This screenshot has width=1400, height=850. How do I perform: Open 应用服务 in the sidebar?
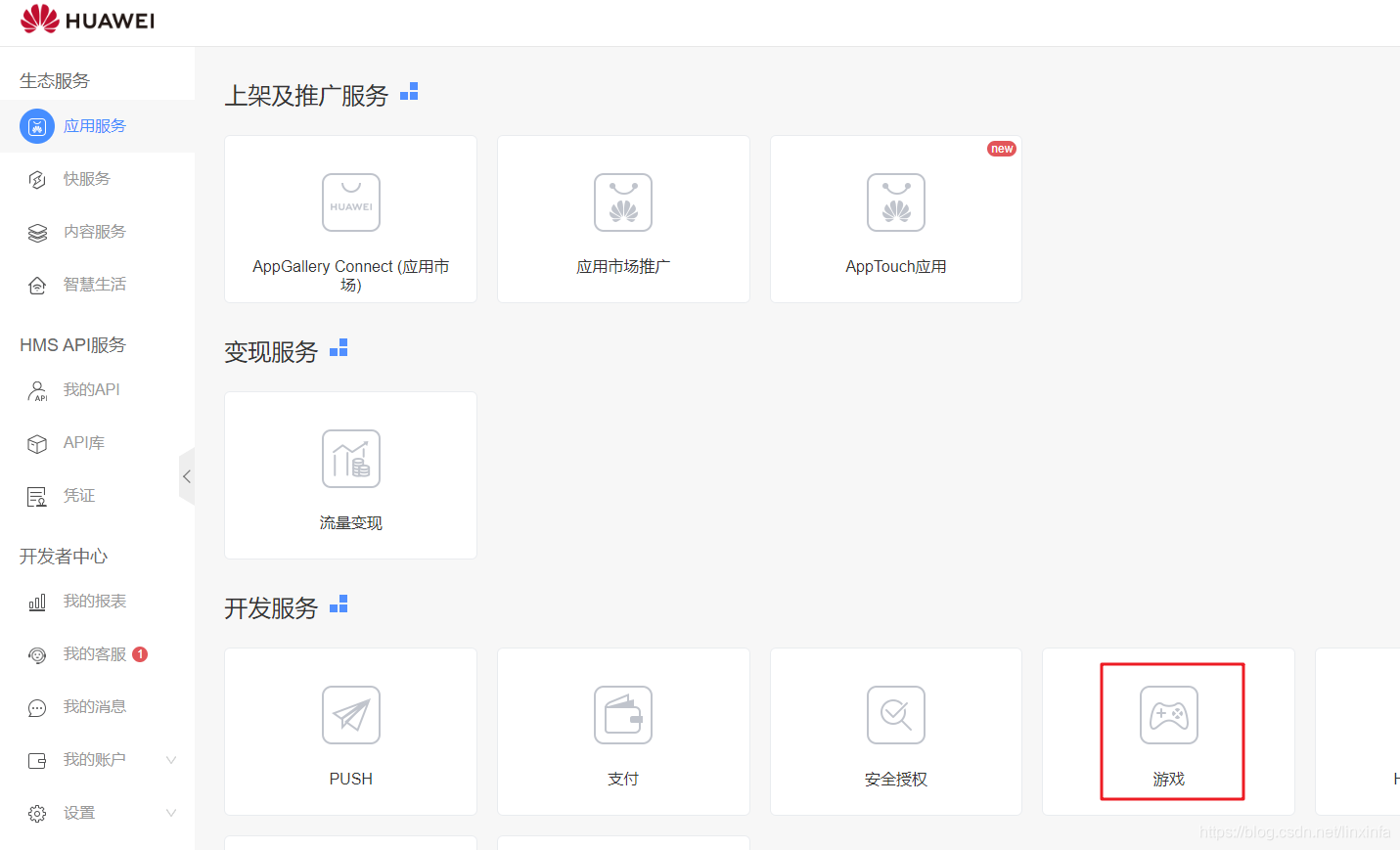[x=97, y=126]
